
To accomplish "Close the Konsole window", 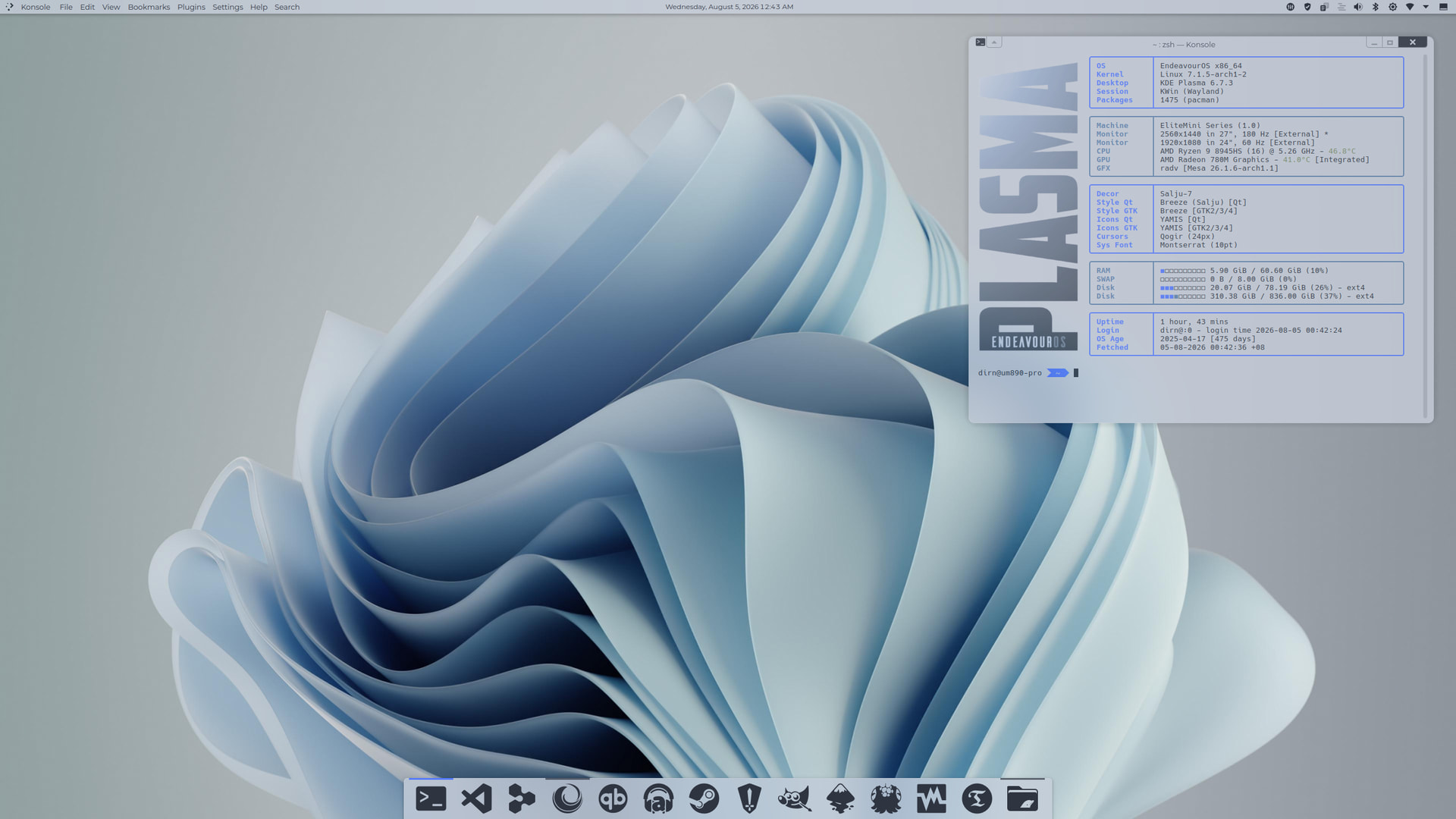I will [x=1412, y=42].
